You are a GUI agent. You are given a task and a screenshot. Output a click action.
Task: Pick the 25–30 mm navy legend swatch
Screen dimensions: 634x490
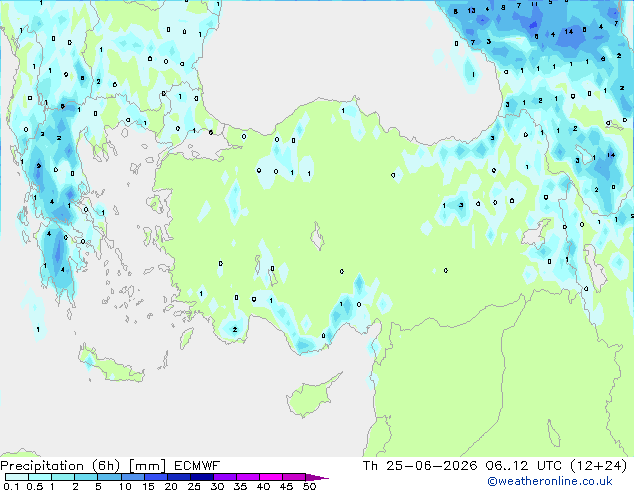tap(201, 477)
